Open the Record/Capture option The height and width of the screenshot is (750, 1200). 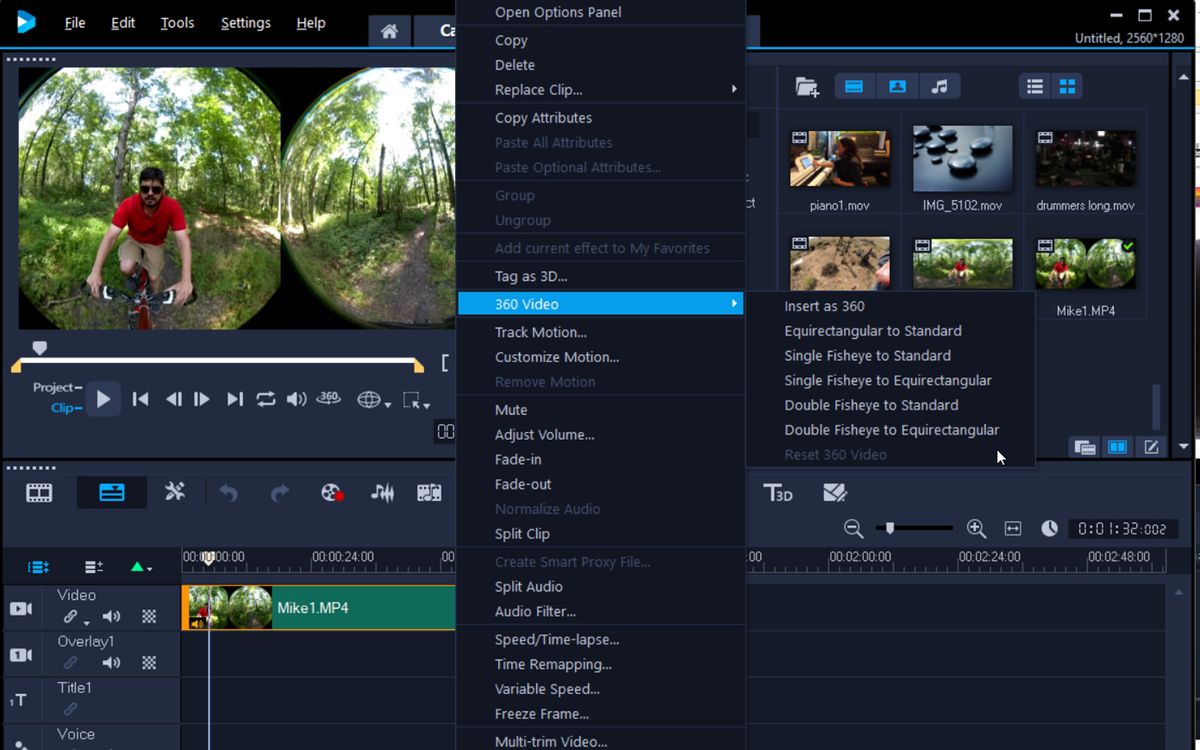[x=331, y=492]
